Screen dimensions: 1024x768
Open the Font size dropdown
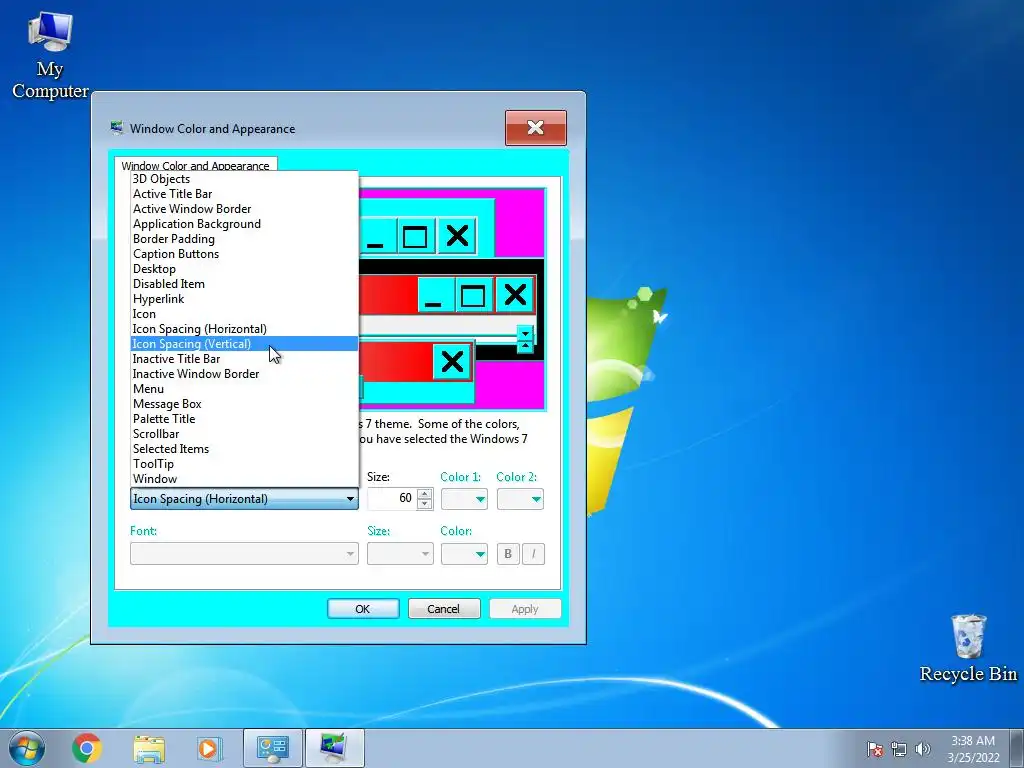tap(400, 554)
